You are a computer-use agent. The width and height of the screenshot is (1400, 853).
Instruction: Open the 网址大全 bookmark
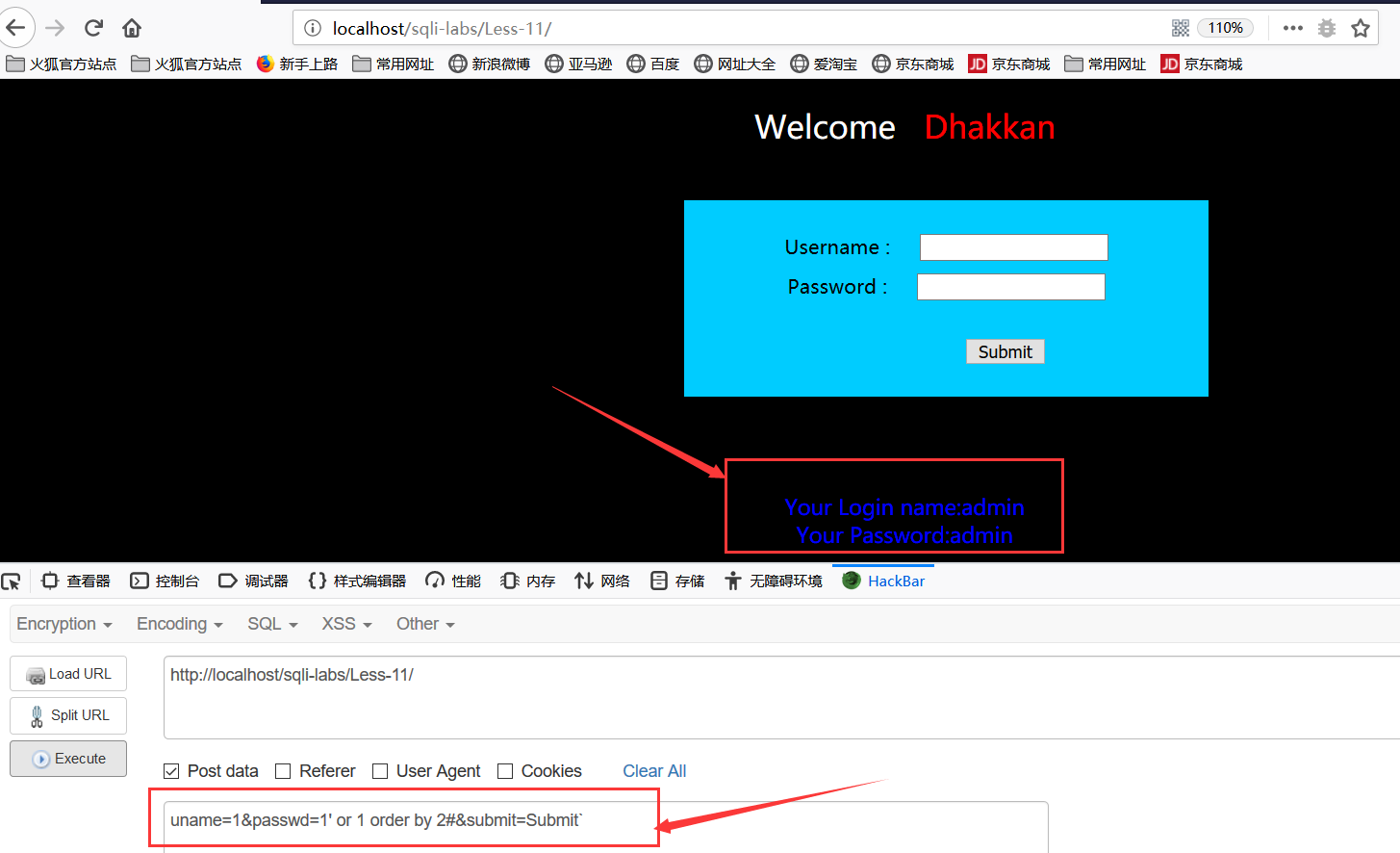[735, 64]
